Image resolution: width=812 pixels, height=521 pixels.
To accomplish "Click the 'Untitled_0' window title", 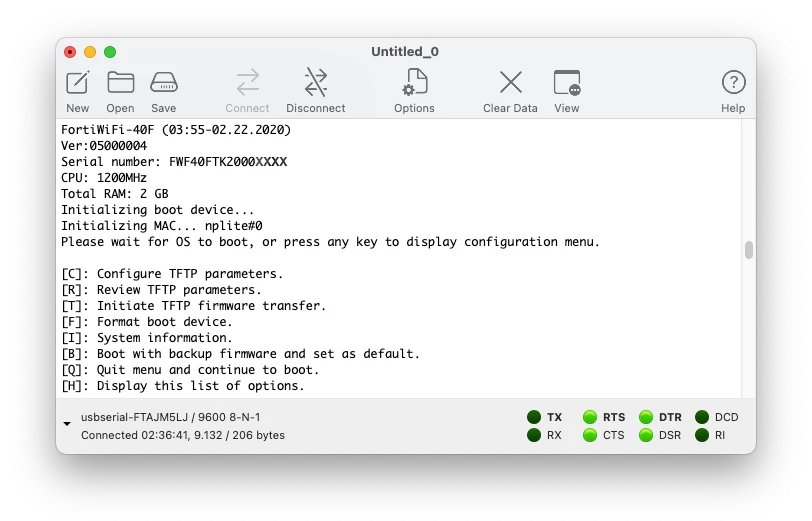I will tap(405, 52).
